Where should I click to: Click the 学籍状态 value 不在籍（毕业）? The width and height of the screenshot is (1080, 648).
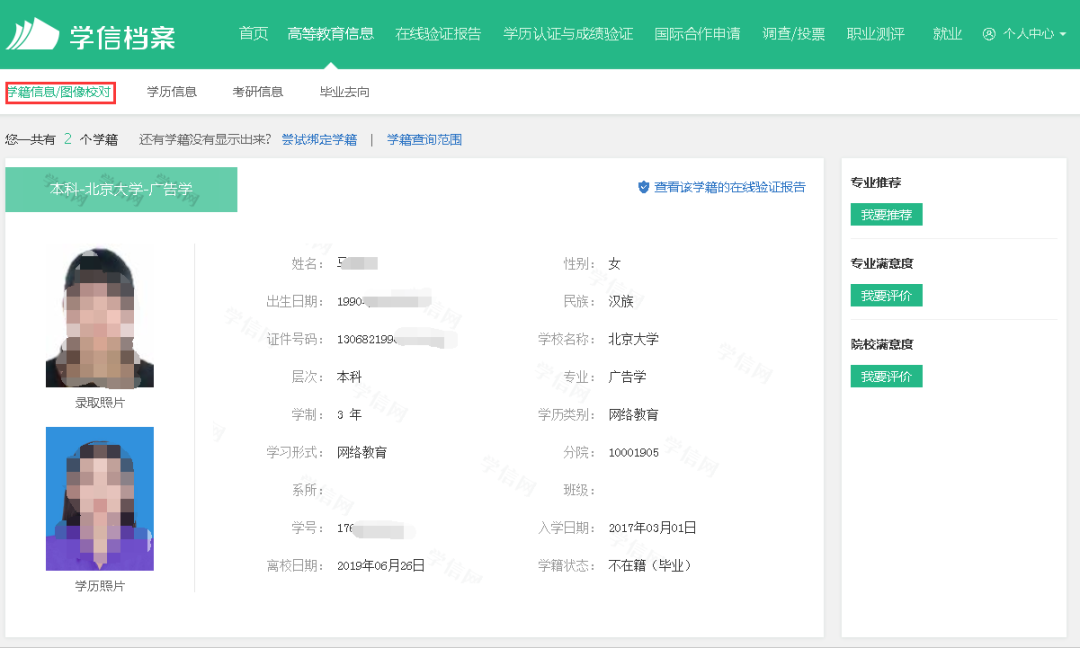[650, 566]
